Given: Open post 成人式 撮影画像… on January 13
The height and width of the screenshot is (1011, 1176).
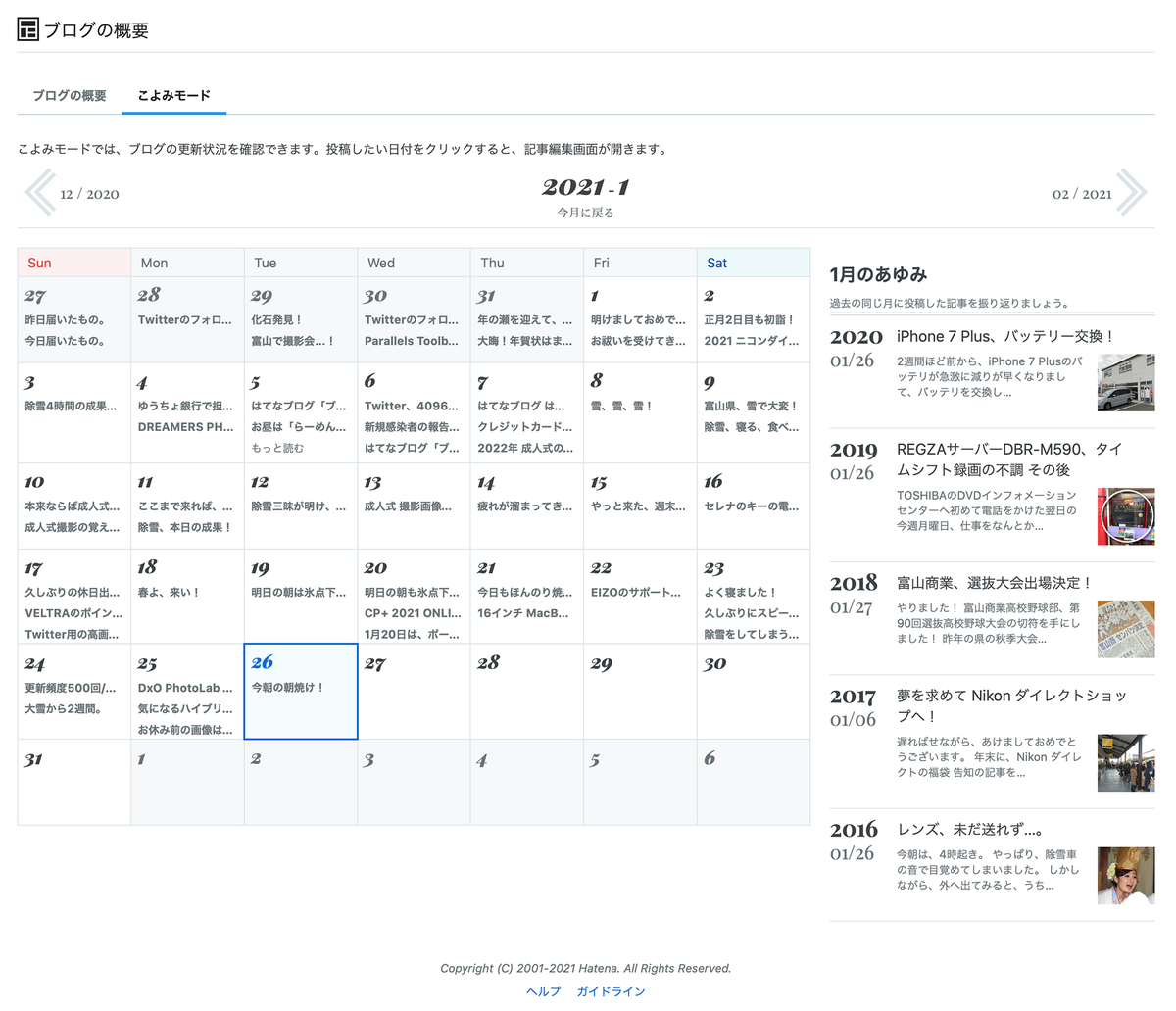Looking at the screenshot, I should [x=409, y=506].
